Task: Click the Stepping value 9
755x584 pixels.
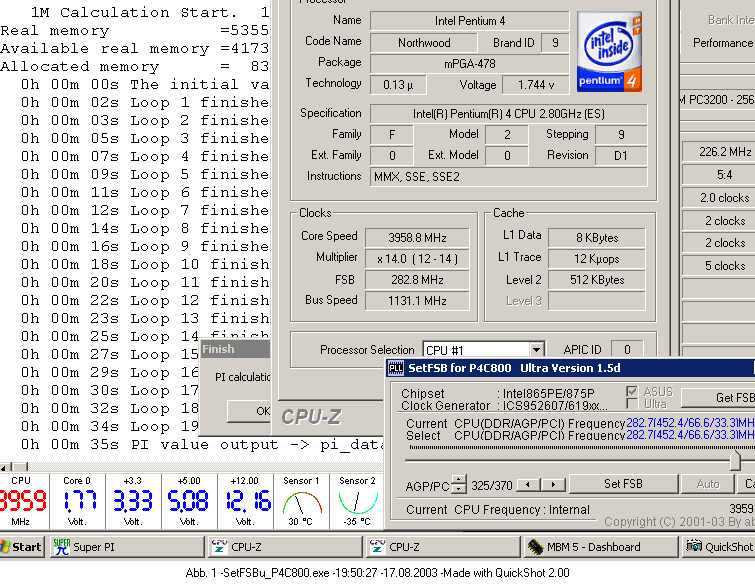Action: [621, 135]
